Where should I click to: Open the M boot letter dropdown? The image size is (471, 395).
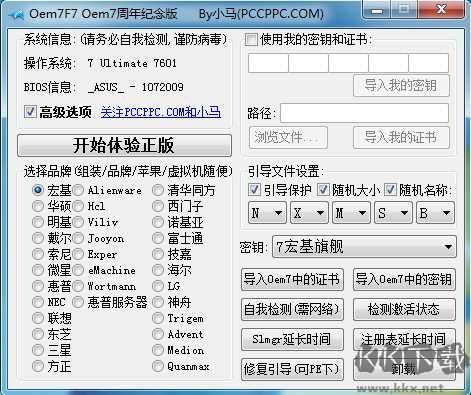pyautogui.click(x=352, y=213)
